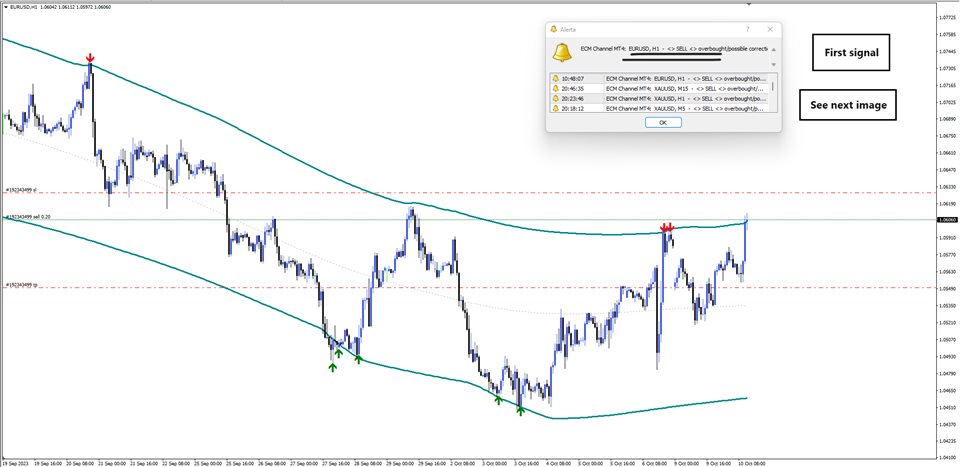Click the up arrow beside the alert message
The image size is (960, 467).
(771, 47)
